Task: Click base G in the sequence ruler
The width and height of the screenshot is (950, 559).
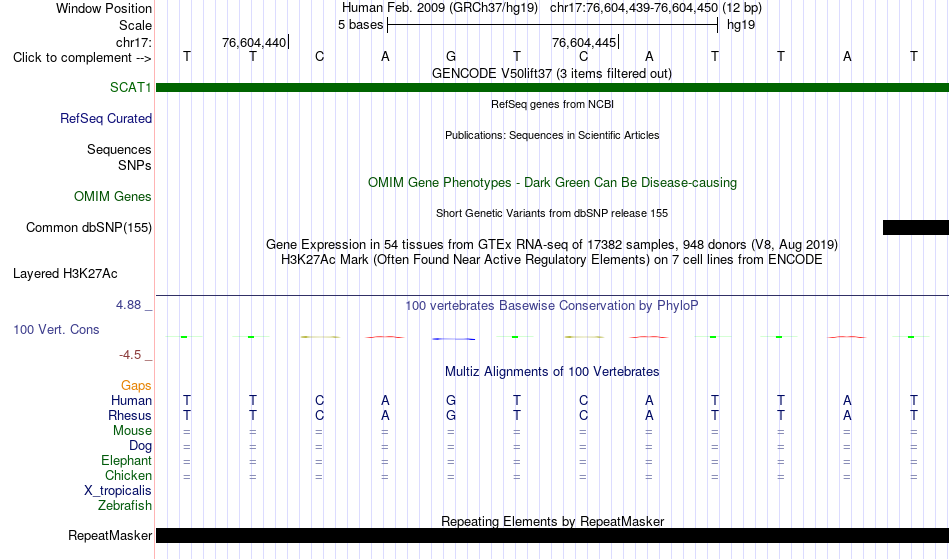Action: (451, 56)
